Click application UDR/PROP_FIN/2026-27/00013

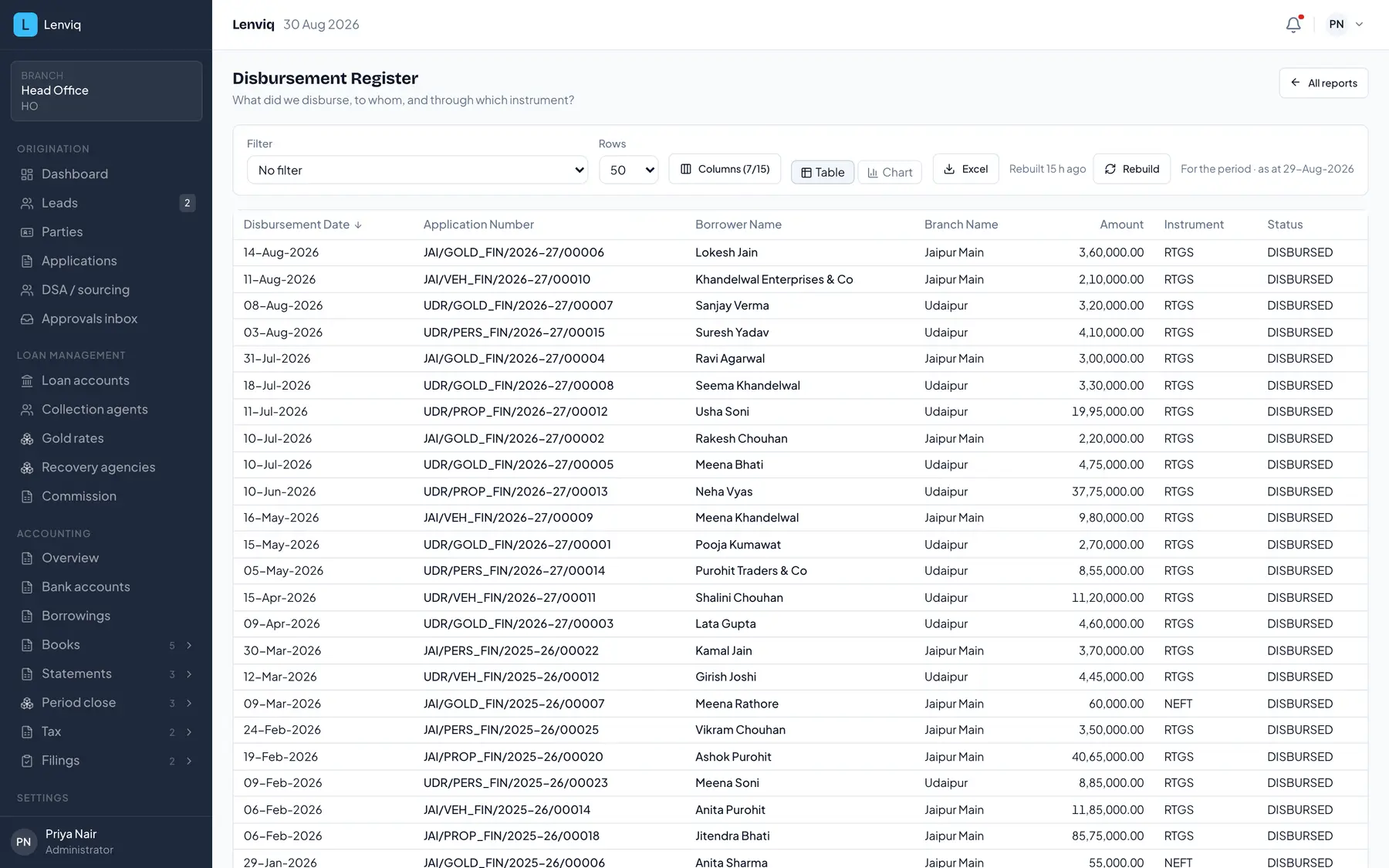tap(515, 491)
